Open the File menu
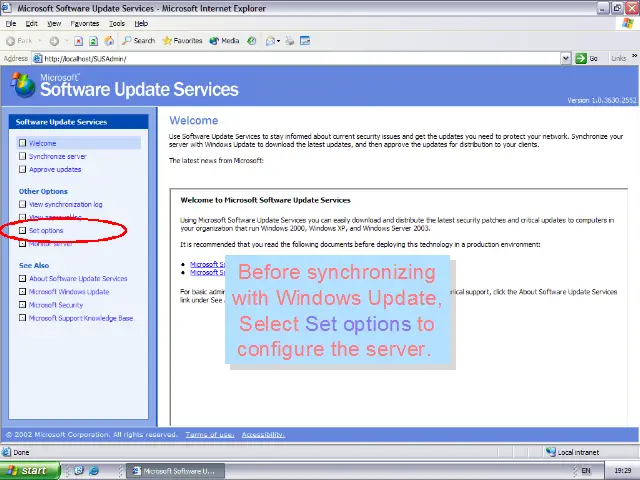The image size is (640, 480). click(x=11, y=24)
